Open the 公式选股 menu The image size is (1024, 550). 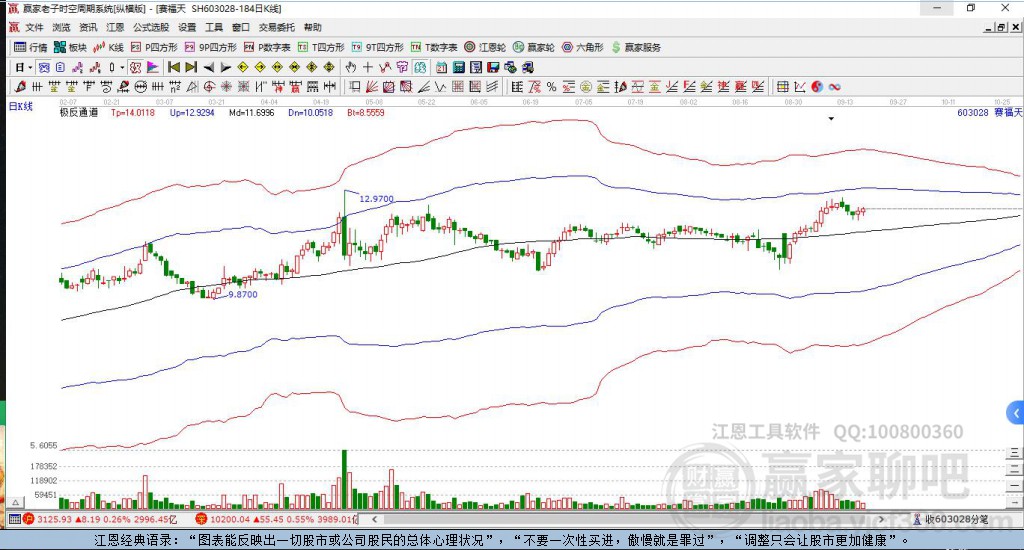click(151, 27)
